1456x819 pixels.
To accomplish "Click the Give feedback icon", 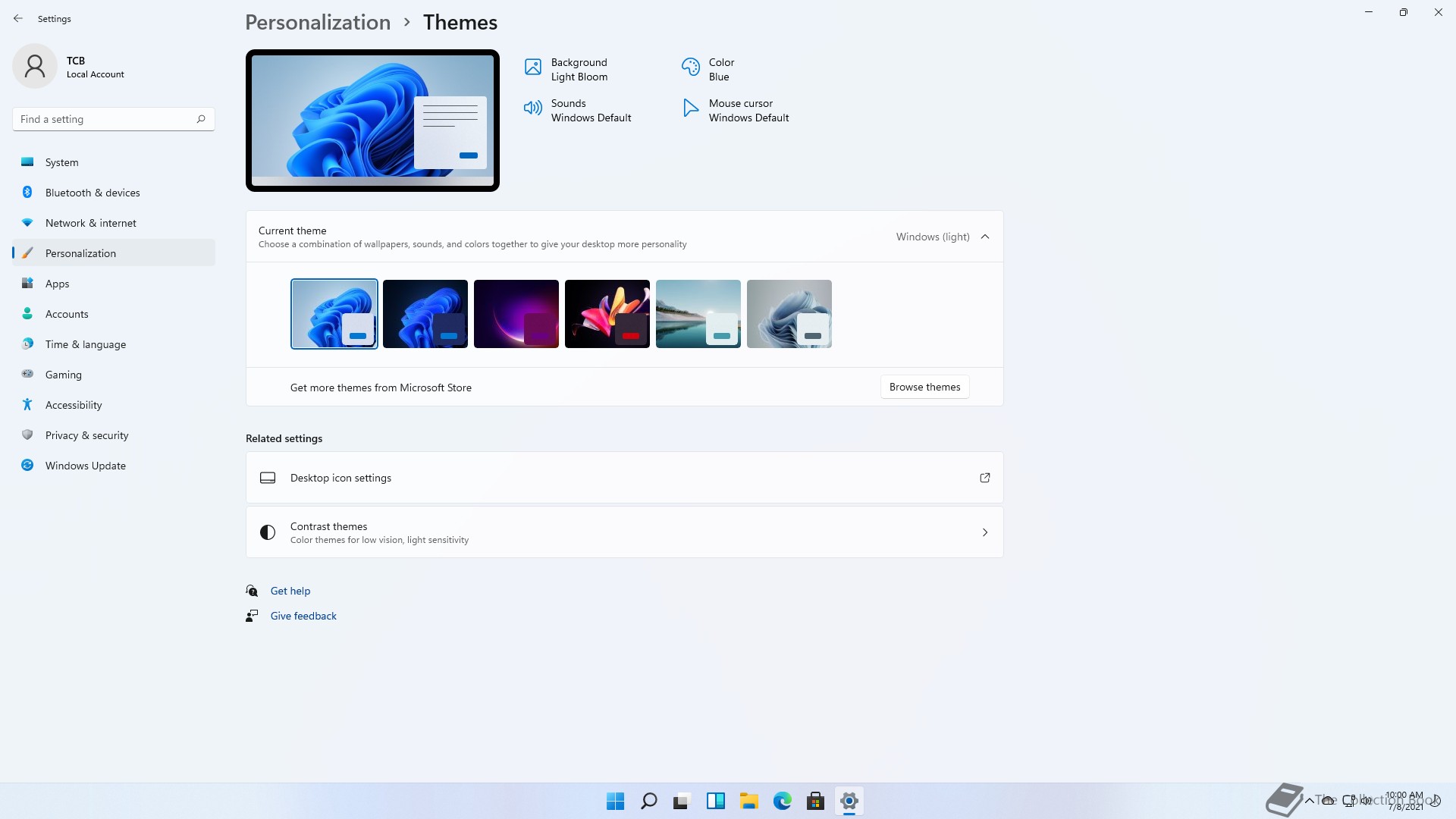I will tap(253, 616).
